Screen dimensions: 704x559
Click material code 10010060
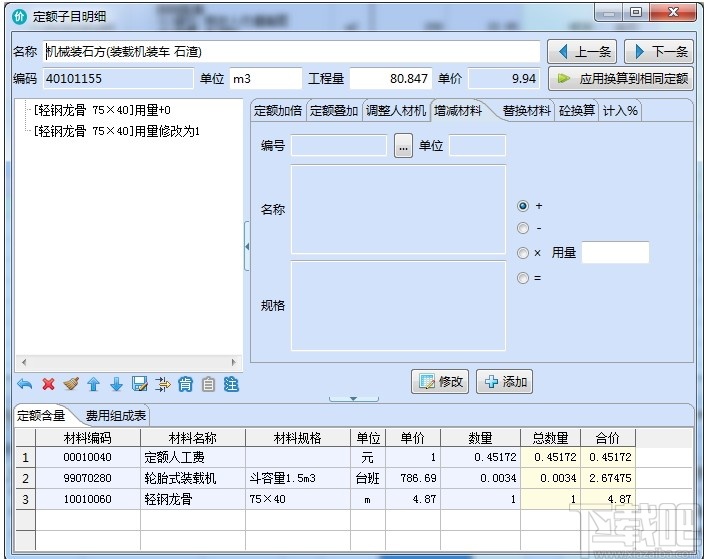[x=88, y=499]
